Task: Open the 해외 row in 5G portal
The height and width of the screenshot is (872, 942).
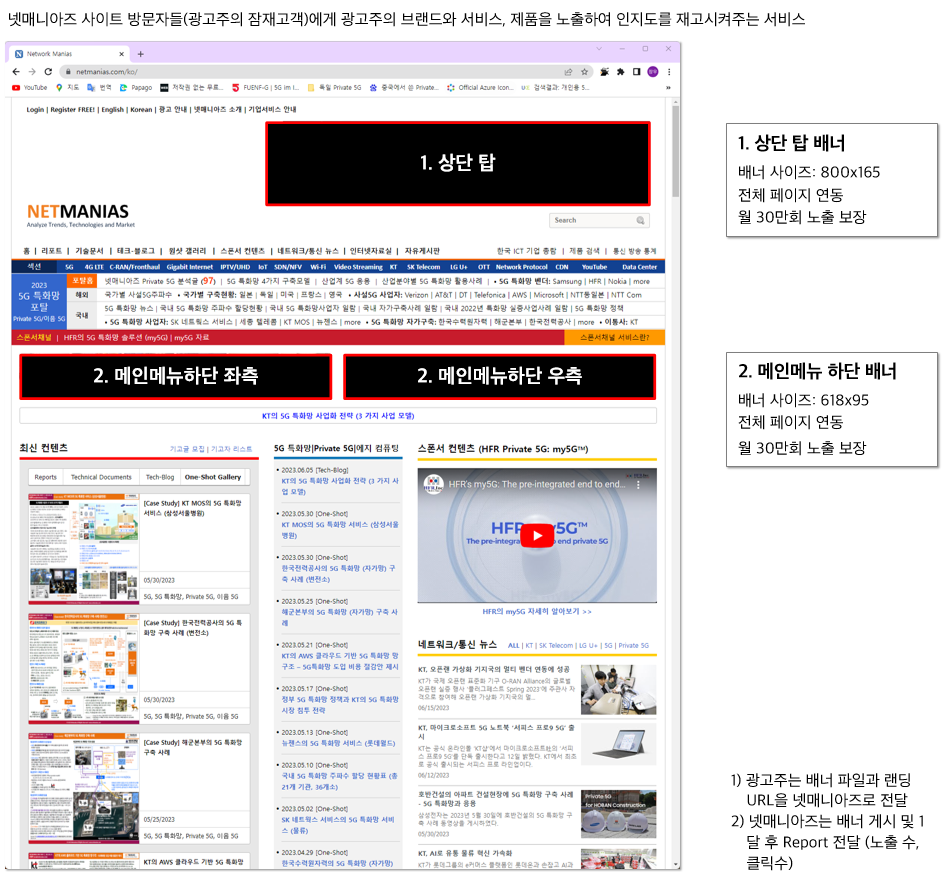Action: [x=82, y=295]
